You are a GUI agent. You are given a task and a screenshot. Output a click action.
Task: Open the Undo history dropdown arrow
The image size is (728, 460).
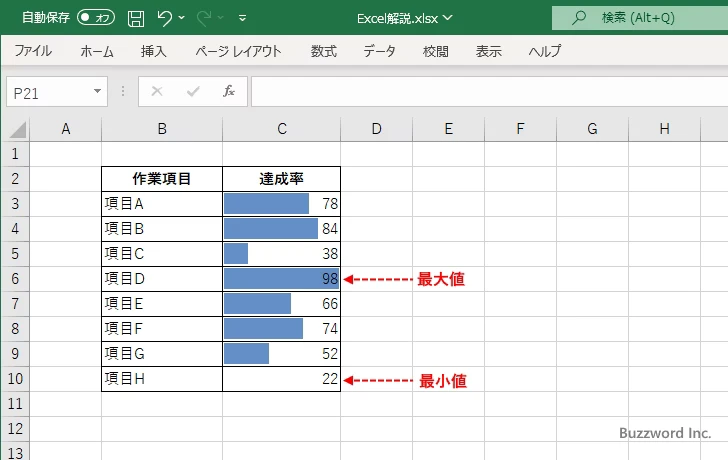pyautogui.click(x=182, y=18)
